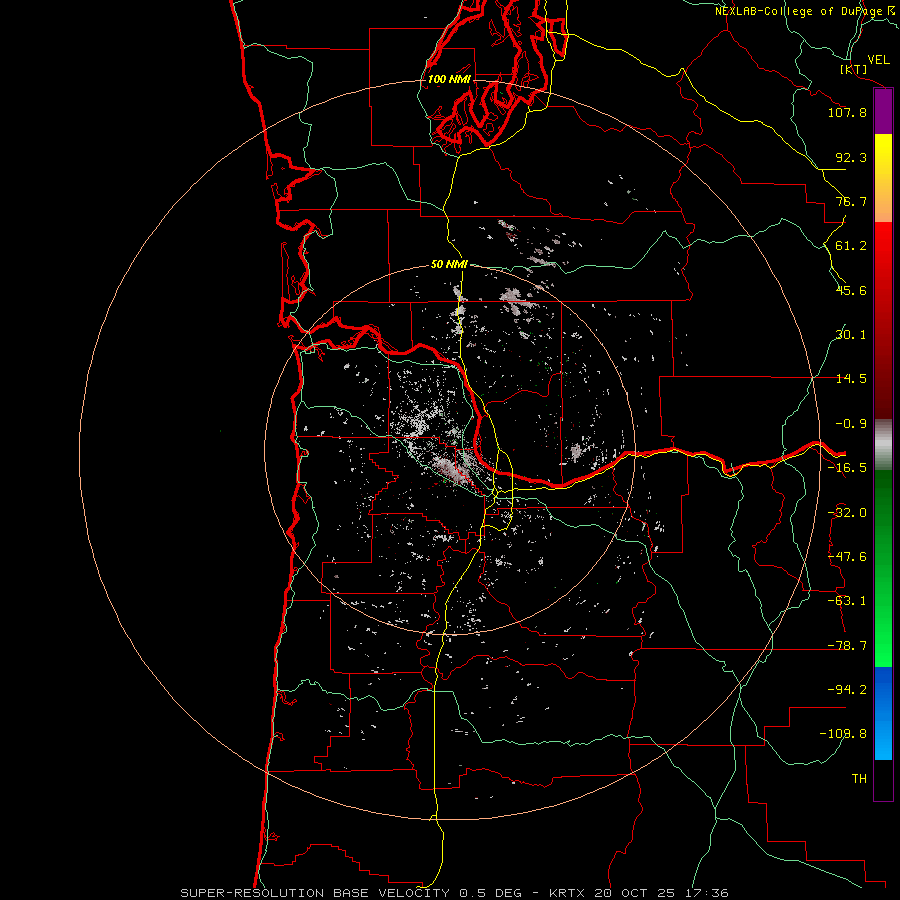The image size is (900, 900).
Task: Click the [KT] units label
Action: pyautogui.click(x=854, y=69)
